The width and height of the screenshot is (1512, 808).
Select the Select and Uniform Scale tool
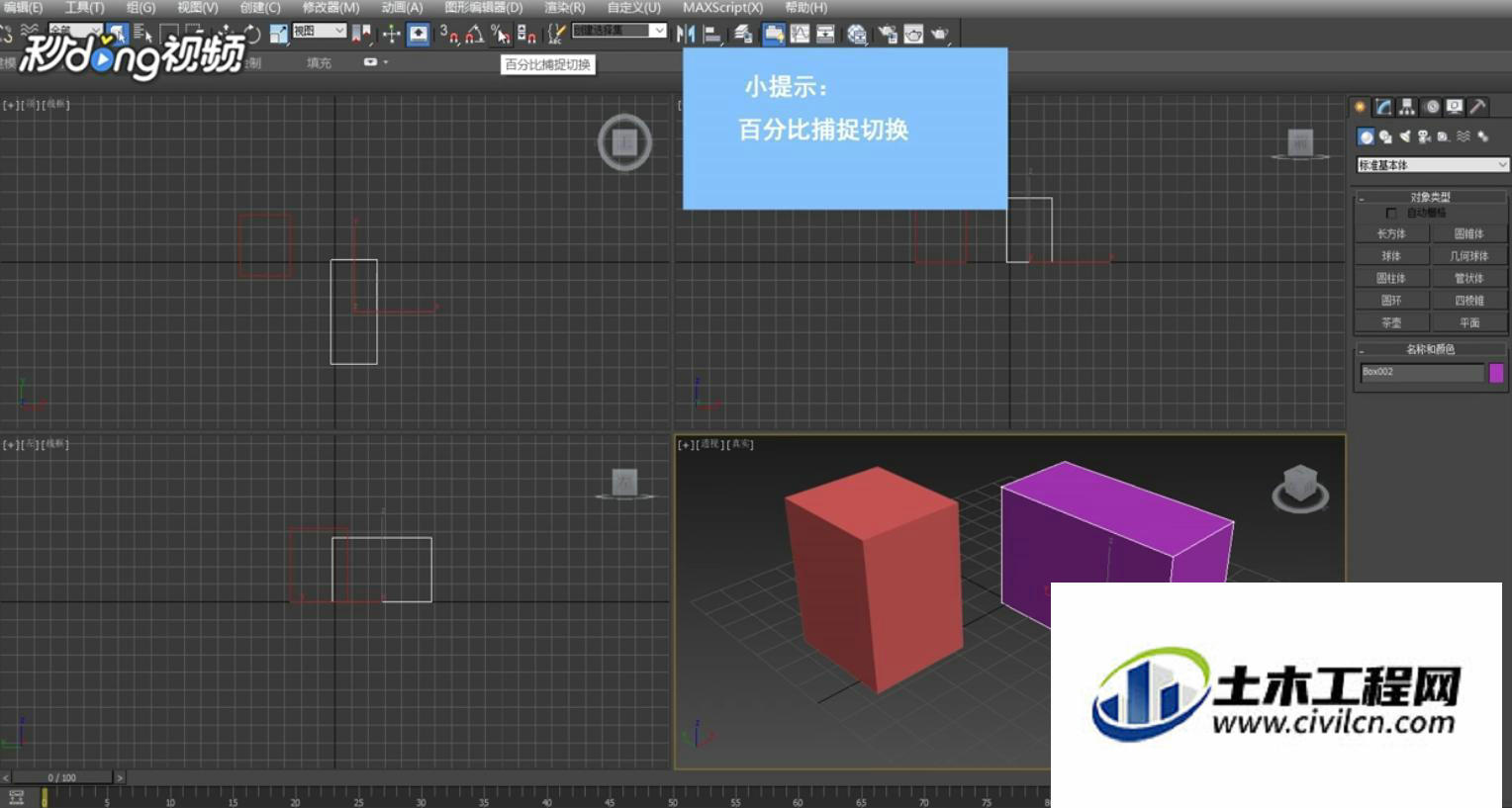(x=278, y=35)
